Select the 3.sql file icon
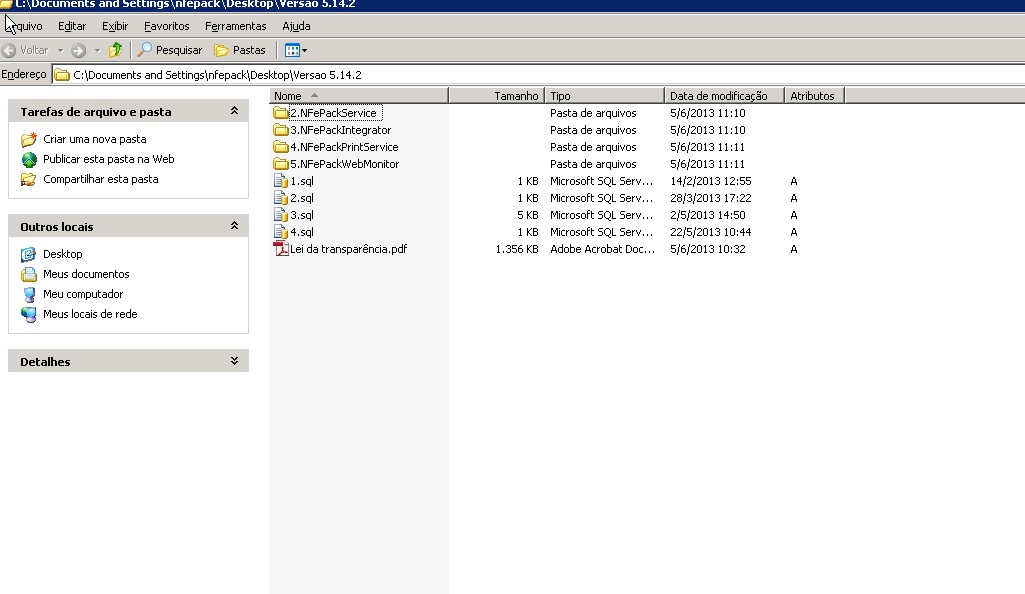Image resolution: width=1025 pixels, height=594 pixels. 281,215
